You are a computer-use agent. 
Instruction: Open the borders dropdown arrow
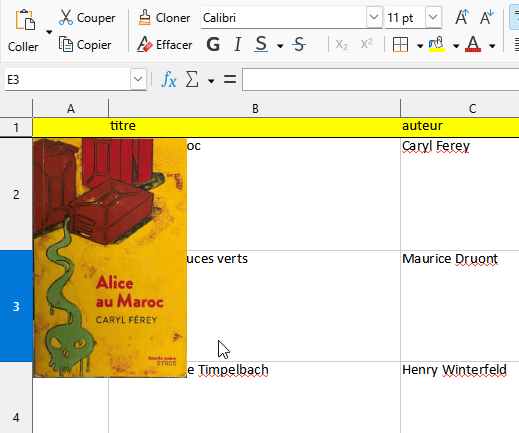point(420,46)
